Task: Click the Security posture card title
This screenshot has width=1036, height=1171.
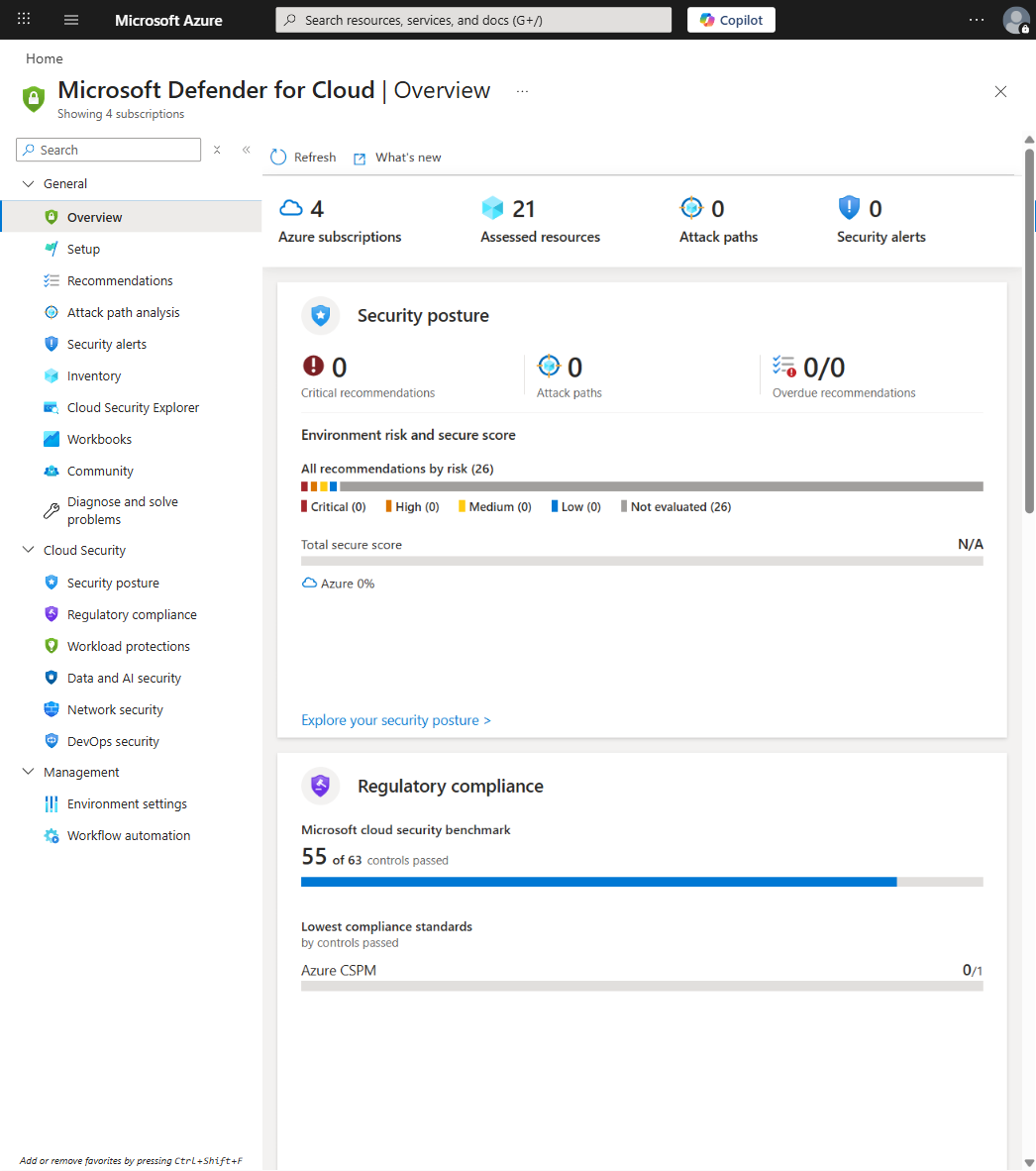Action: coord(423,316)
